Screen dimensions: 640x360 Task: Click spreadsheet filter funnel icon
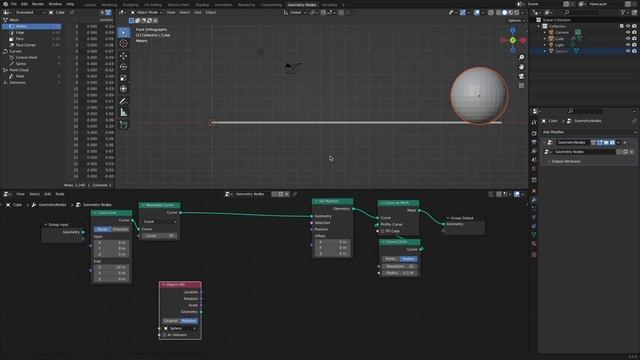pos(108,13)
